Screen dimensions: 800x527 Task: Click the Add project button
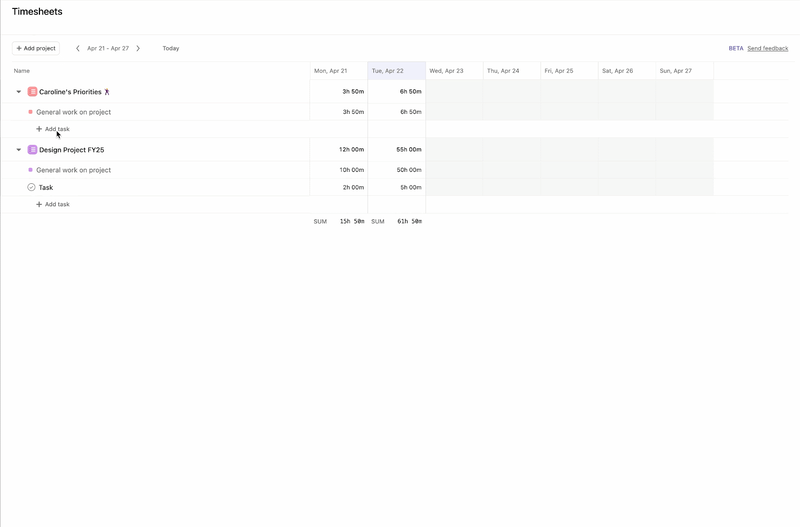coord(35,48)
